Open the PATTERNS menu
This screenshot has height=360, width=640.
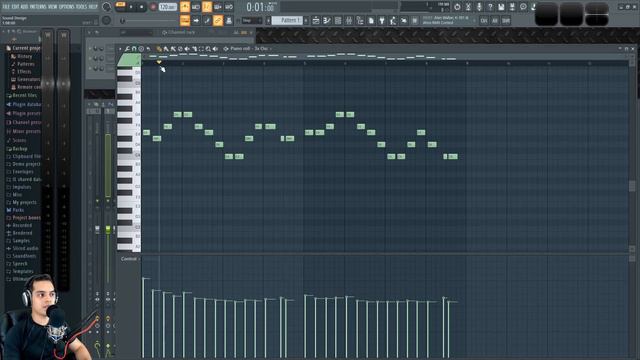pos(38,7)
